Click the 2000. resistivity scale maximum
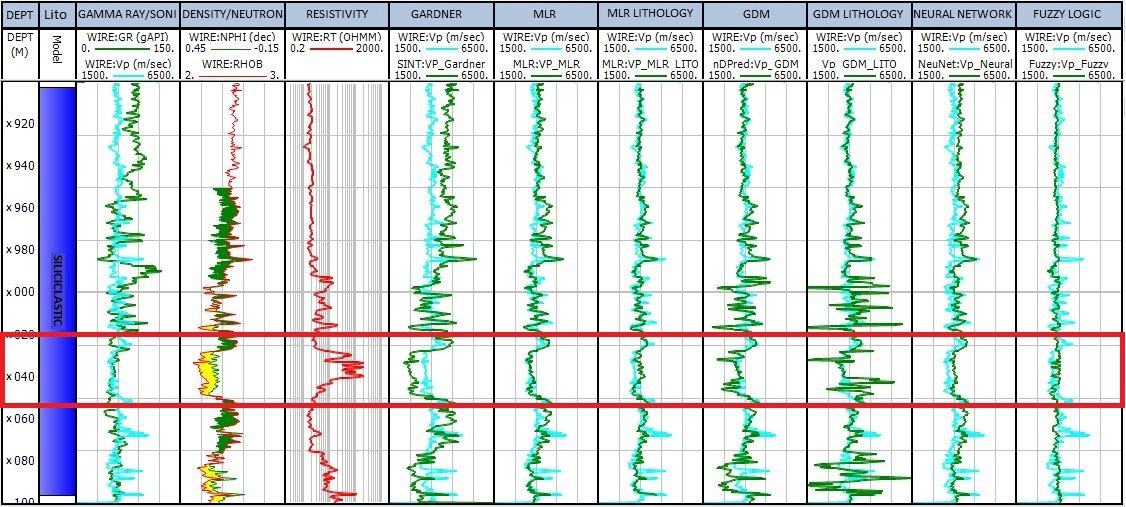 pyautogui.click(x=371, y=48)
